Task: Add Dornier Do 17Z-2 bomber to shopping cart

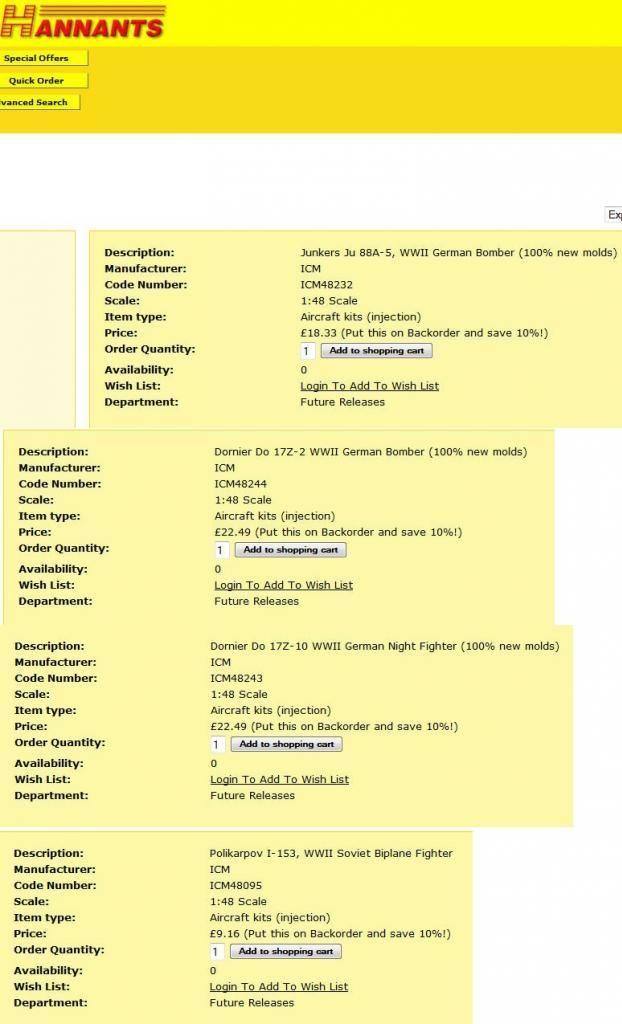Action: [x=290, y=550]
